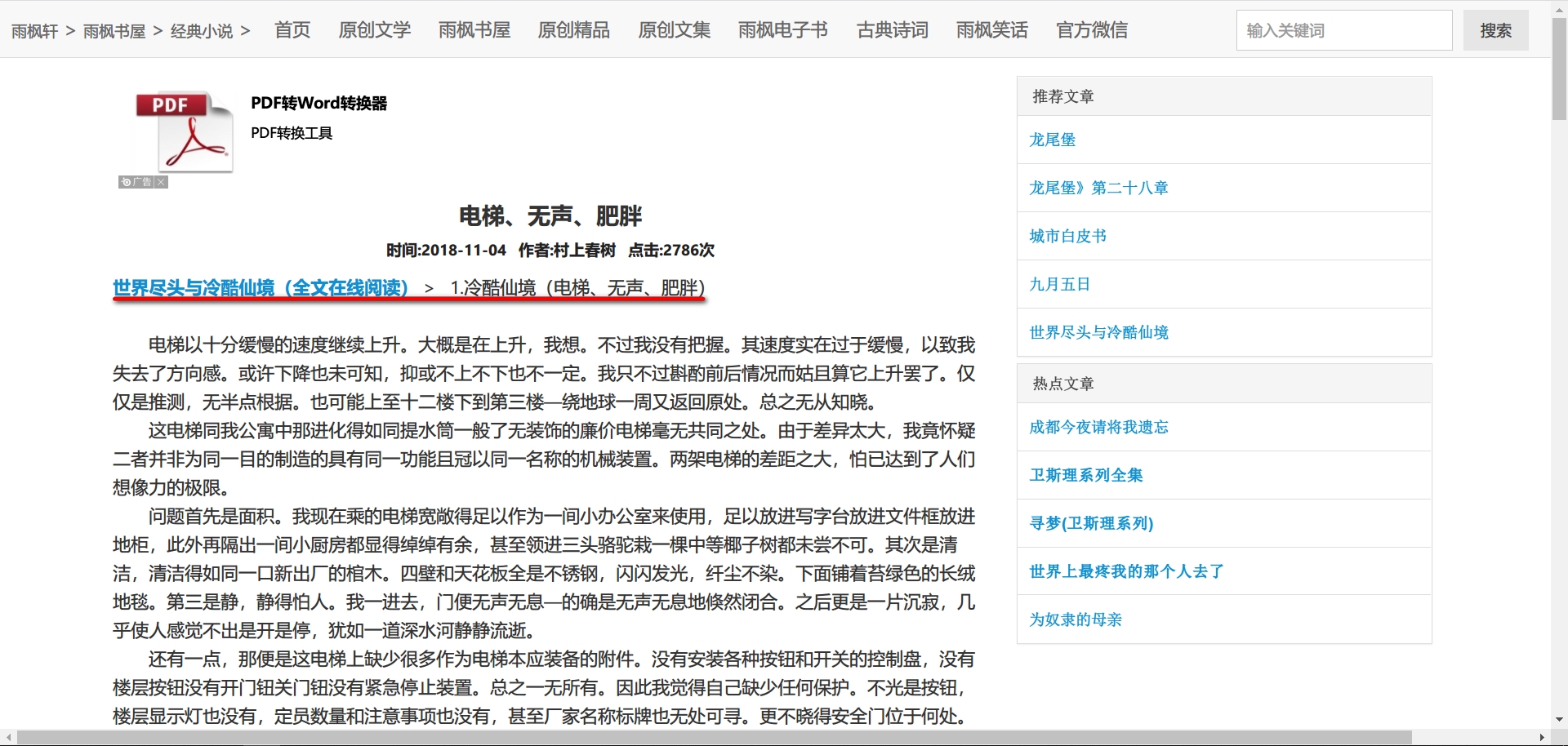The image size is (1568, 746).
Task: Click the 官方微信 menu item
Action: (x=1091, y=30)
